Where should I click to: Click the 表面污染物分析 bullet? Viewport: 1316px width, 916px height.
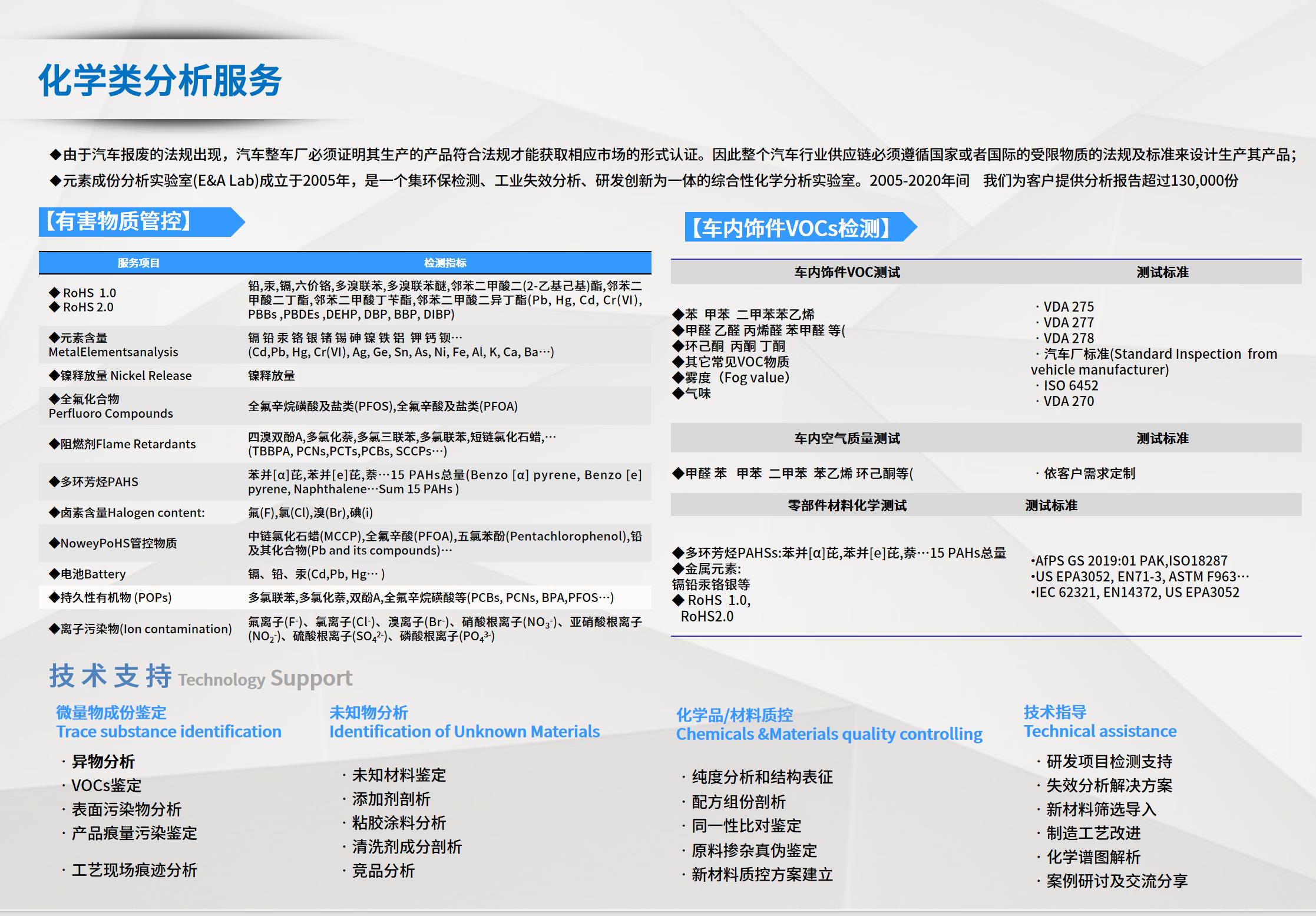pyautogui.click(x=121, y=809)
